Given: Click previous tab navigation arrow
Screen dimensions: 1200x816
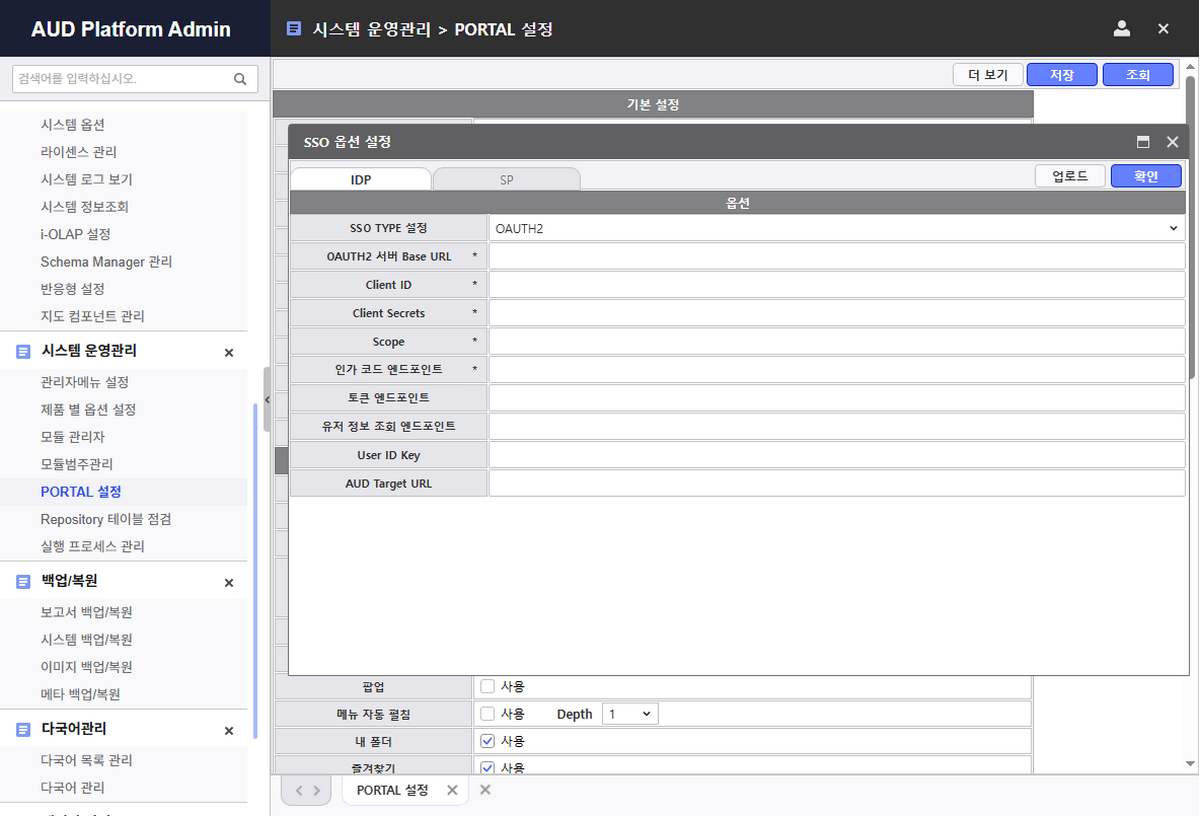Looking at the screenshot, I should point(298,790).
